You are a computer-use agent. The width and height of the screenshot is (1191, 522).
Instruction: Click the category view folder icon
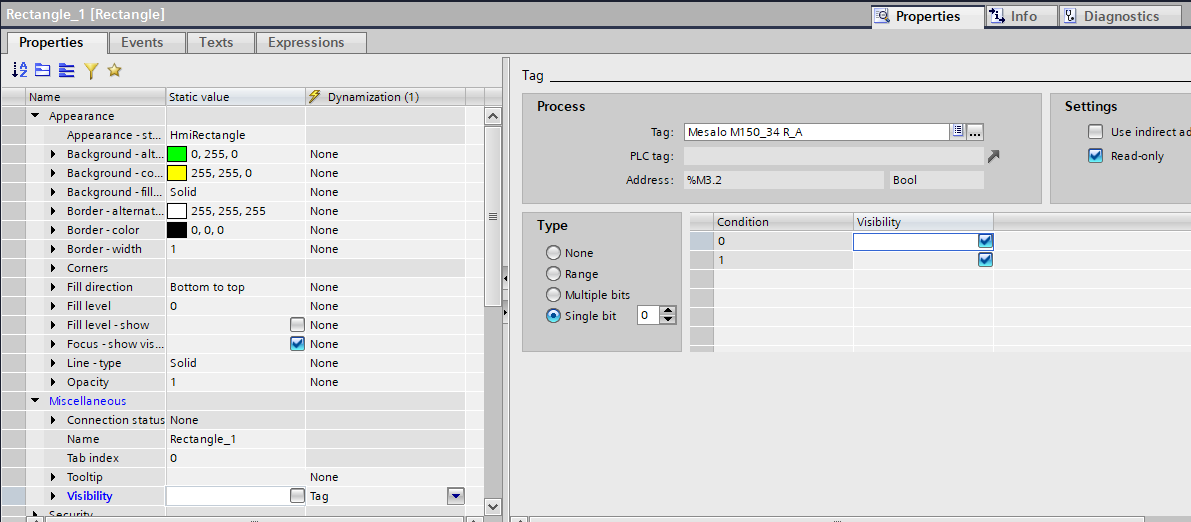[x=43, y=71]
